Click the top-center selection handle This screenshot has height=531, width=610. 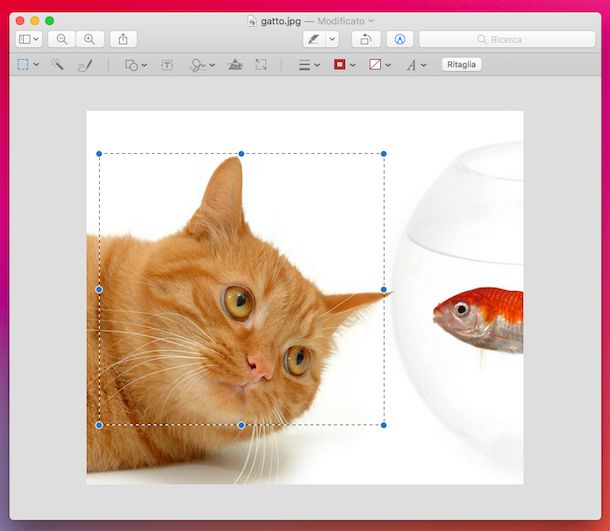pos(241,154)
